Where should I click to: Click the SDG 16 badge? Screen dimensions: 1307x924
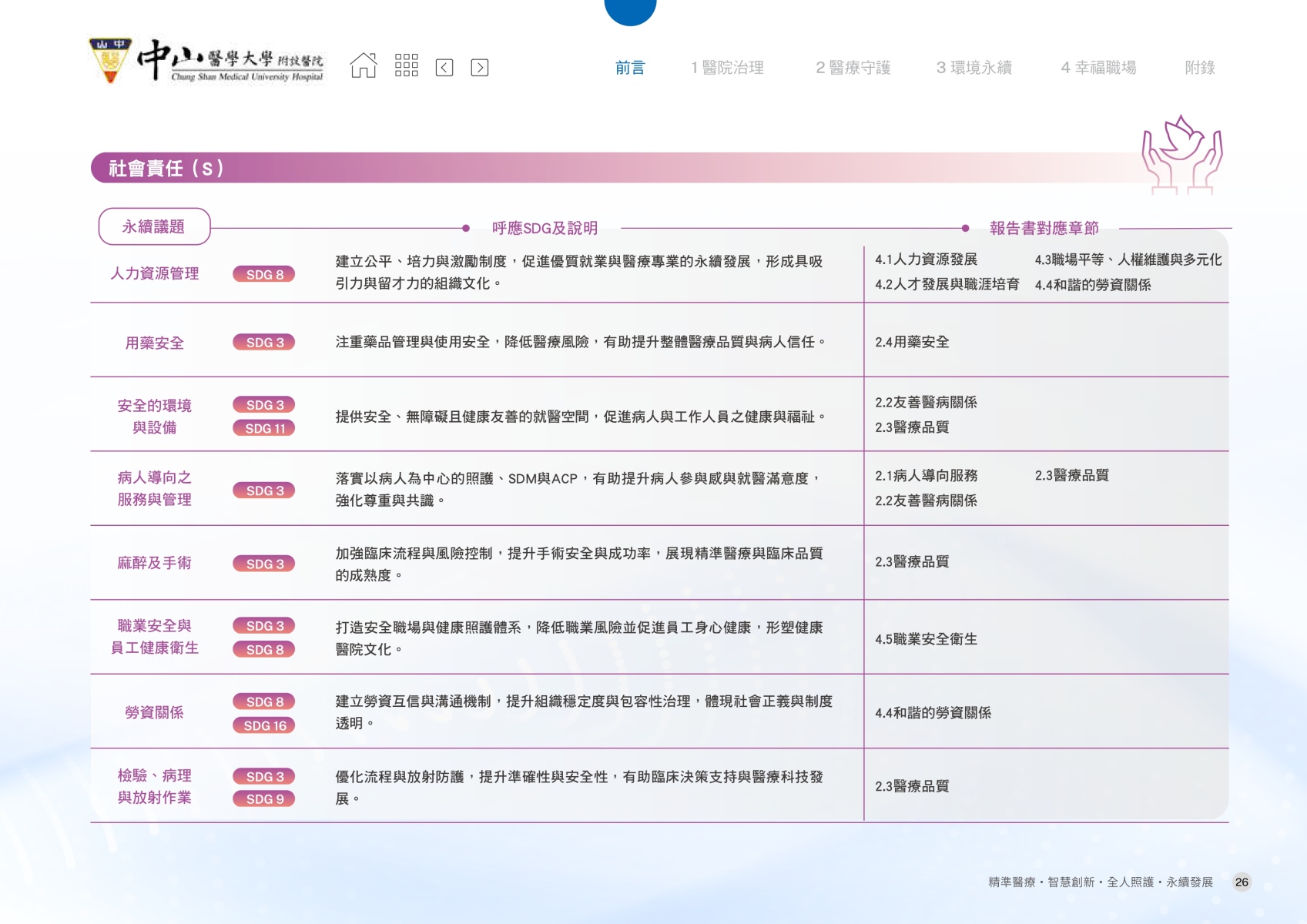pyautogui.click(x=264, y=725)
